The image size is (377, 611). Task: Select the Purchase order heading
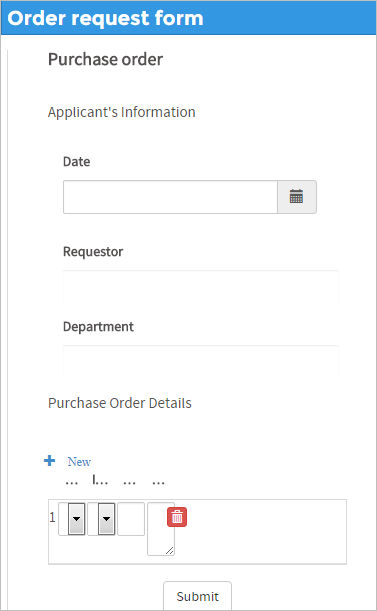click(106, 60)
